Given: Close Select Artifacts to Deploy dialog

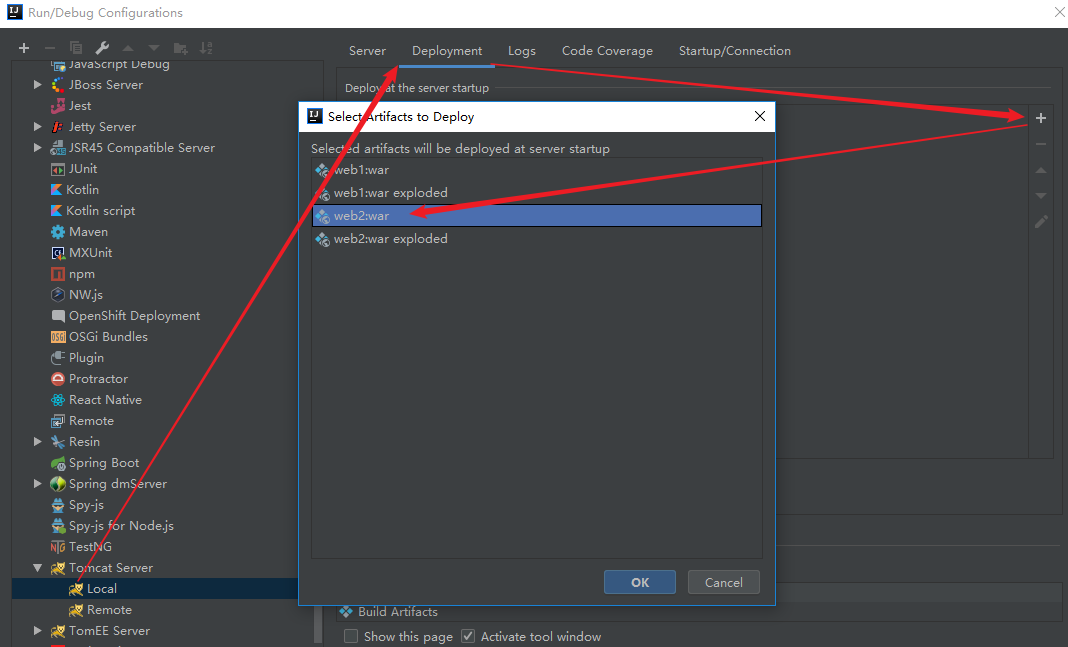Looking at the screenshot, I should (759, 116).
